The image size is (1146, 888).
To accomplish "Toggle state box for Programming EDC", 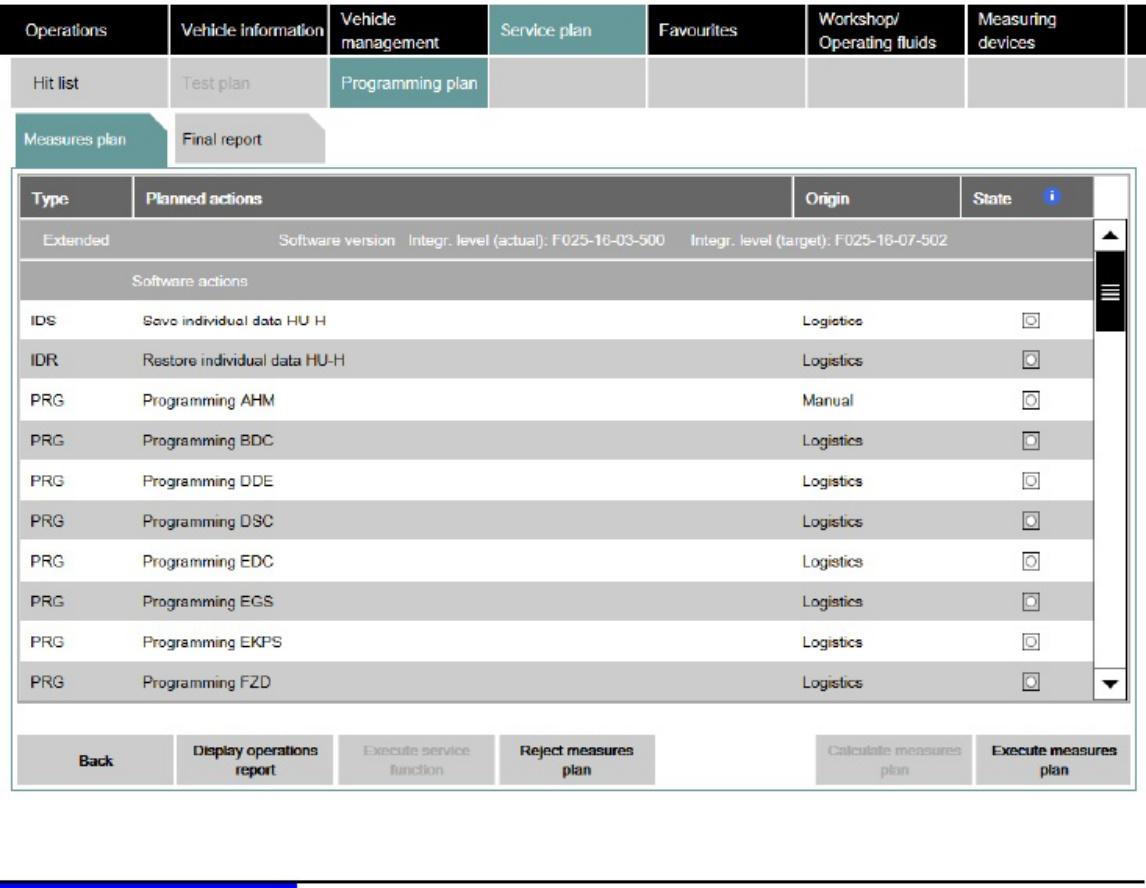I will pyautogui.click(x=1031, y=561).
